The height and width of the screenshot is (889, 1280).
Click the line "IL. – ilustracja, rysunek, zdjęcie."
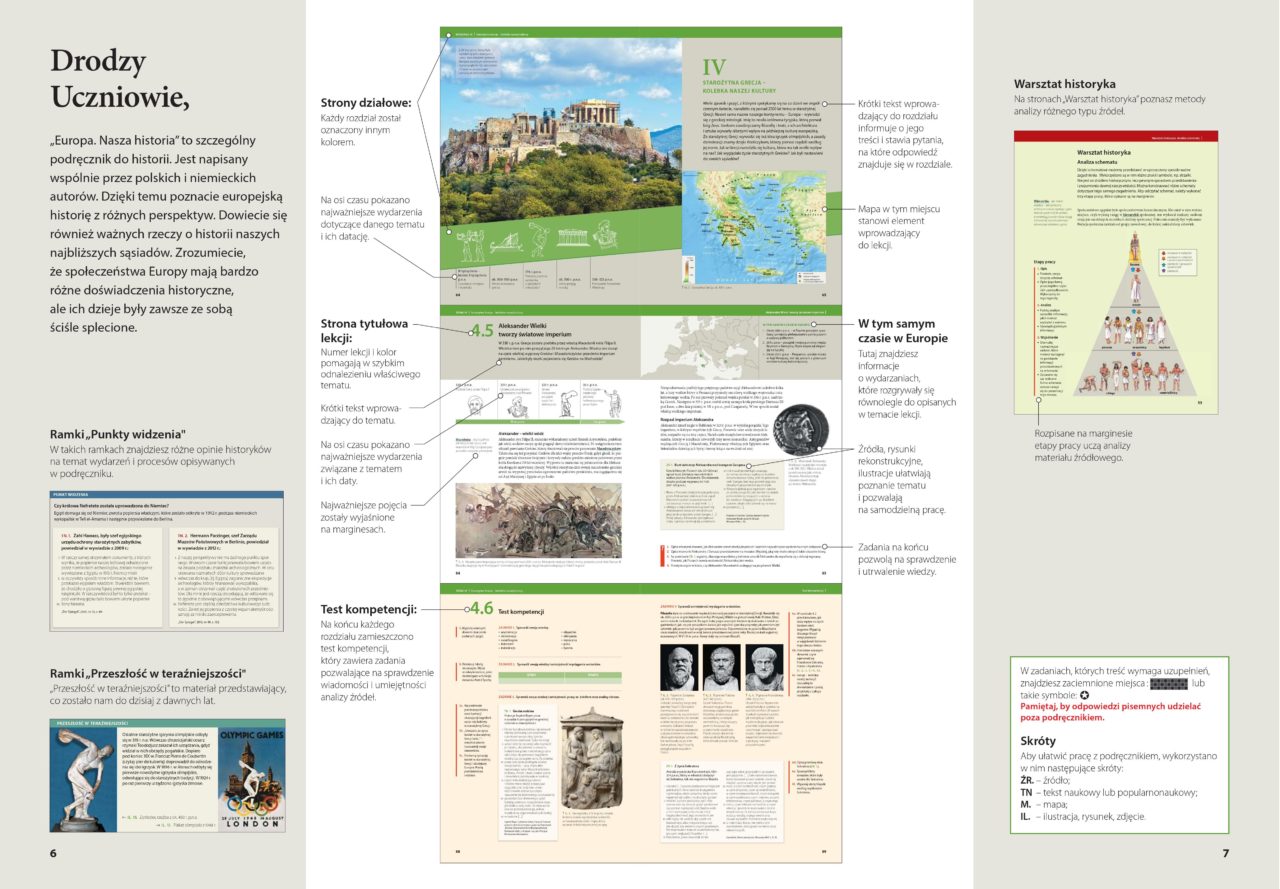(x=1097, y=816)
